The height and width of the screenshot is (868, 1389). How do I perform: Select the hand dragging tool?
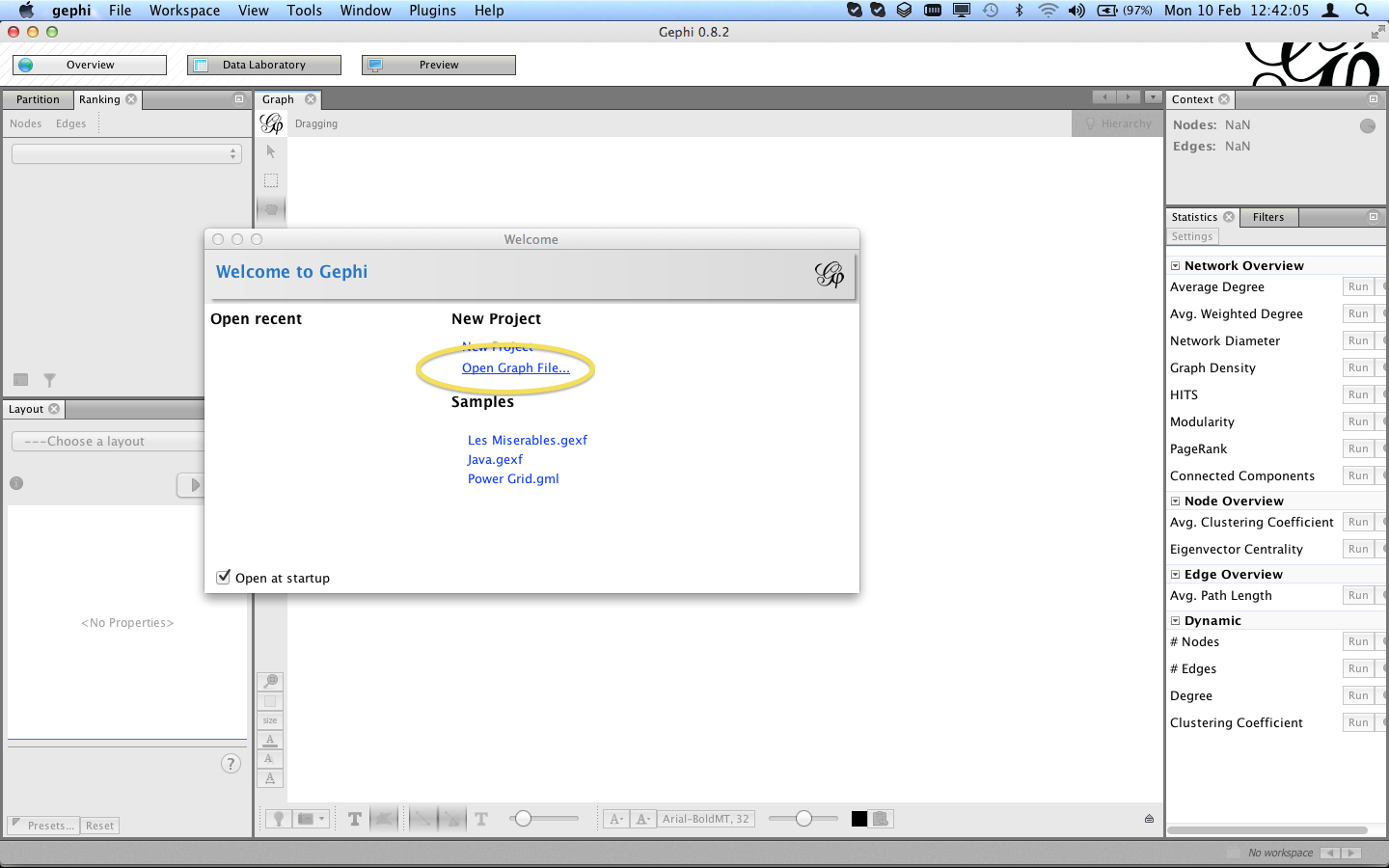pos(271,208)
